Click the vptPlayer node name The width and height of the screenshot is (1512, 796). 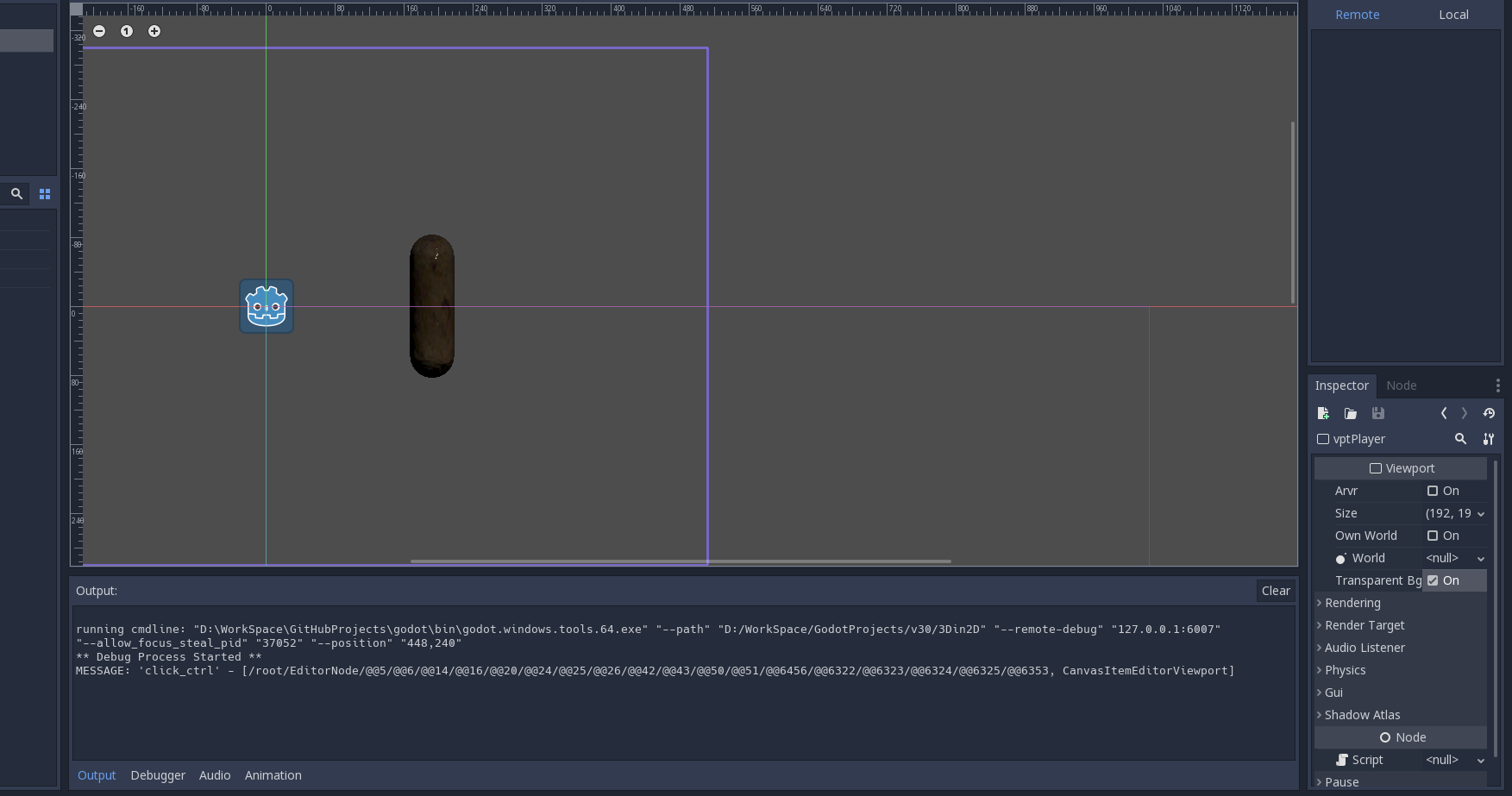(1358, 439)
